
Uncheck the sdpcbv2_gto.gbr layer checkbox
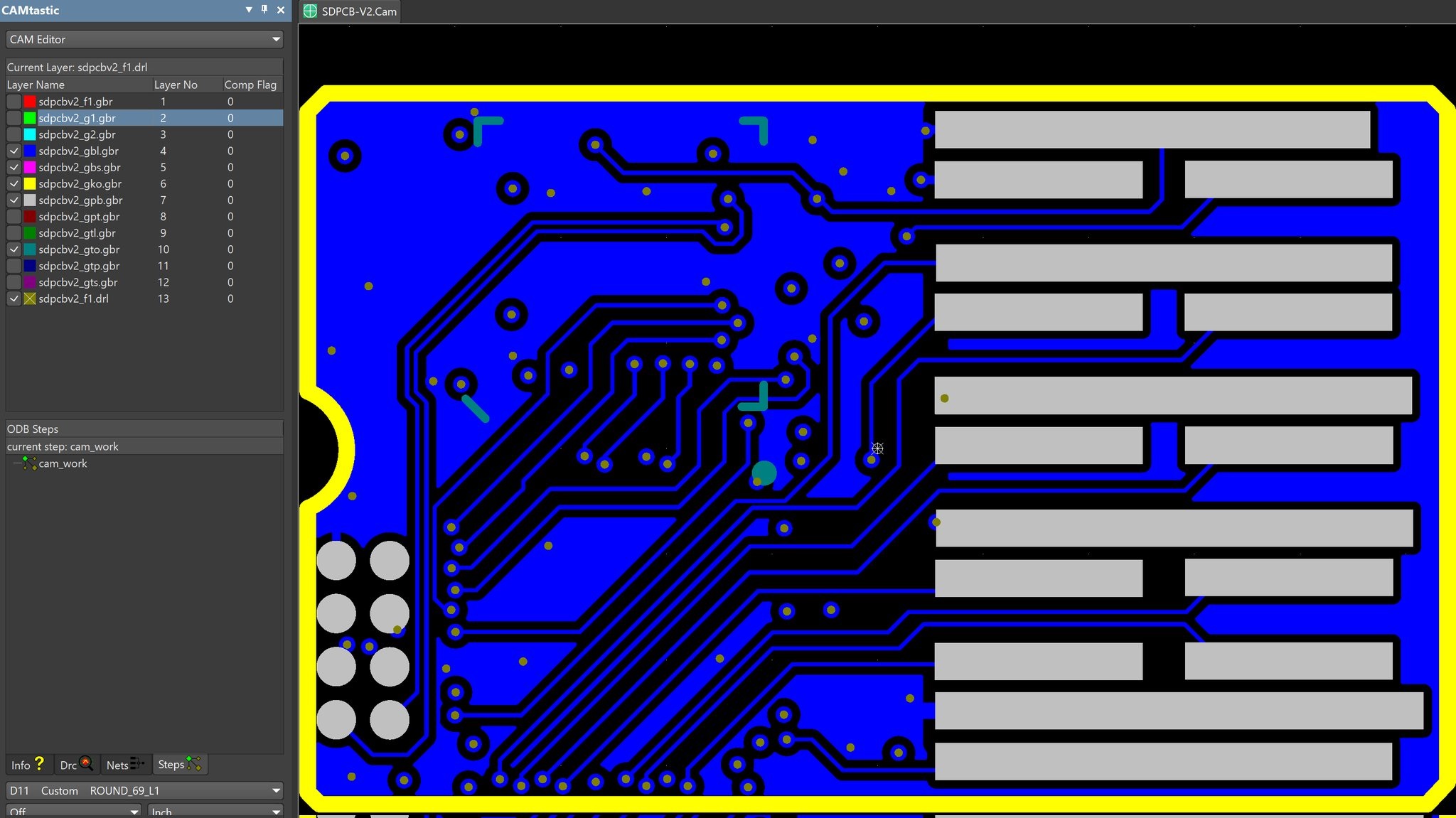tap(14, 249)
